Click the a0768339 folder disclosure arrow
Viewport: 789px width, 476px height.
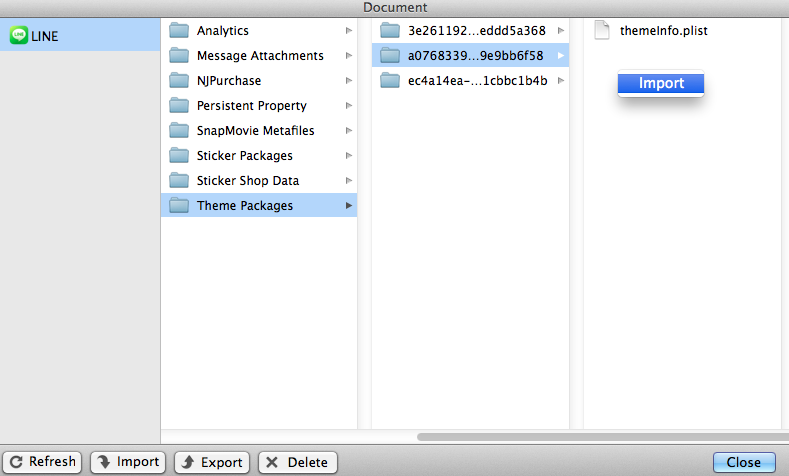tap(561, 55)
